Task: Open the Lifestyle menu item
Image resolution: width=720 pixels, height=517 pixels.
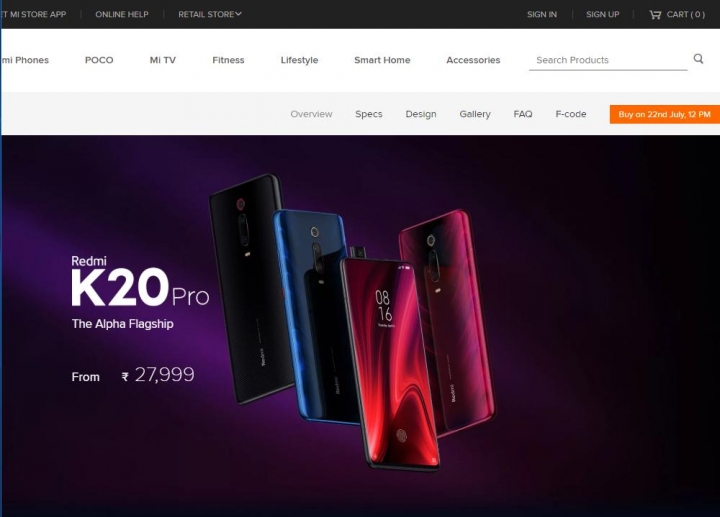Action: (x=299, y=60)
